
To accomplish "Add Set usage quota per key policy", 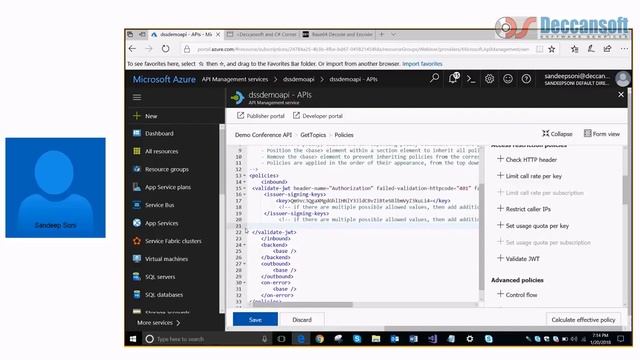I will click(533, 225).
